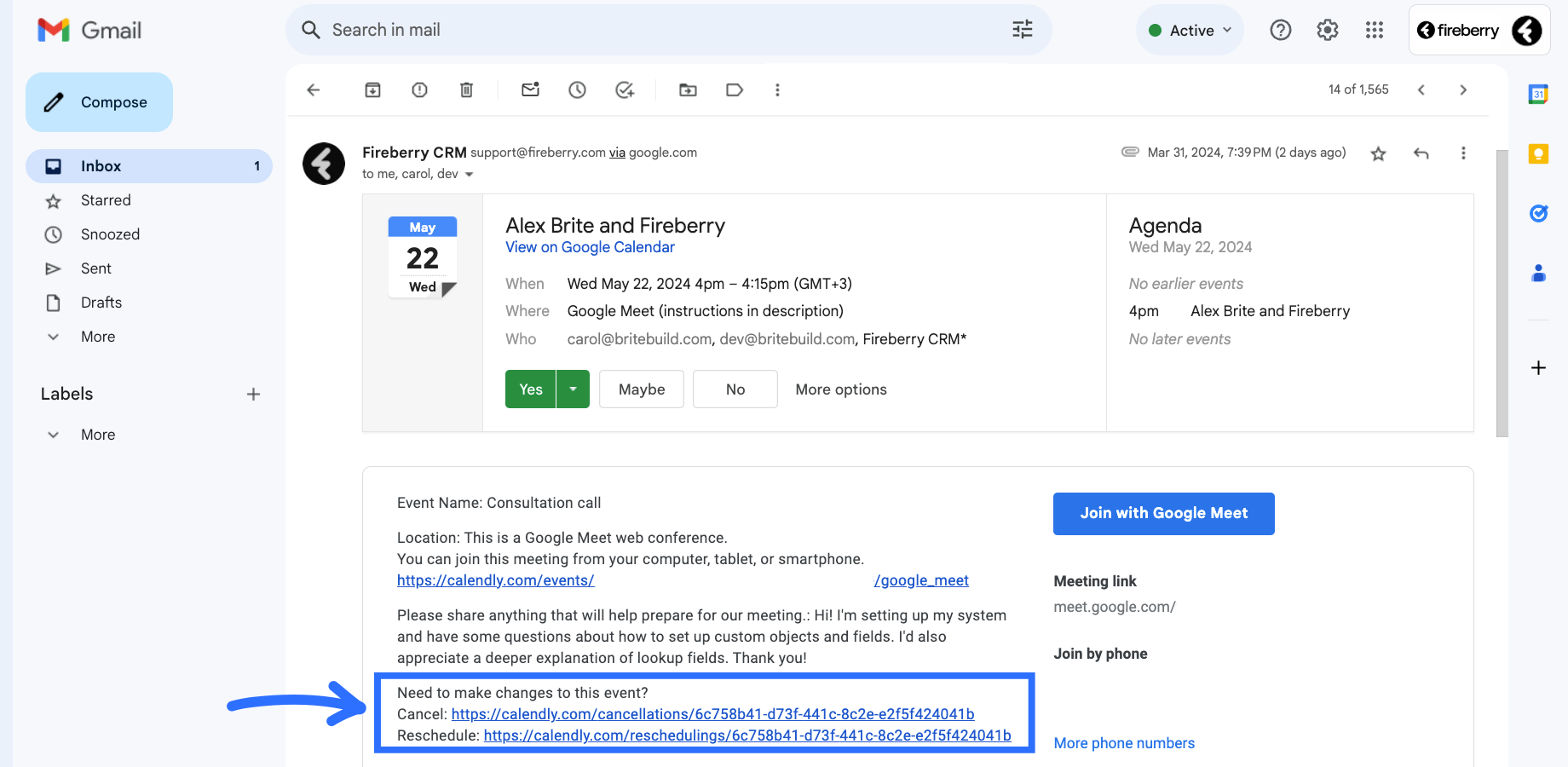This screenshot has height=767, width=1568.
Task: Open the Sent folder
Action: click(96, 268)
